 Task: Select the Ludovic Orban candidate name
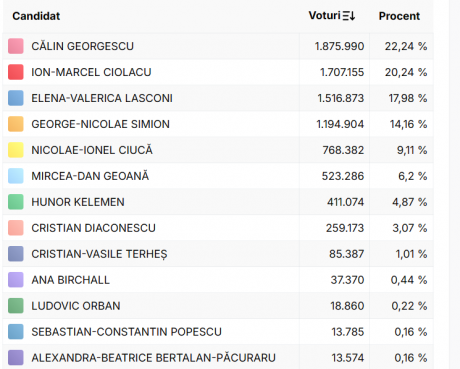76,306
